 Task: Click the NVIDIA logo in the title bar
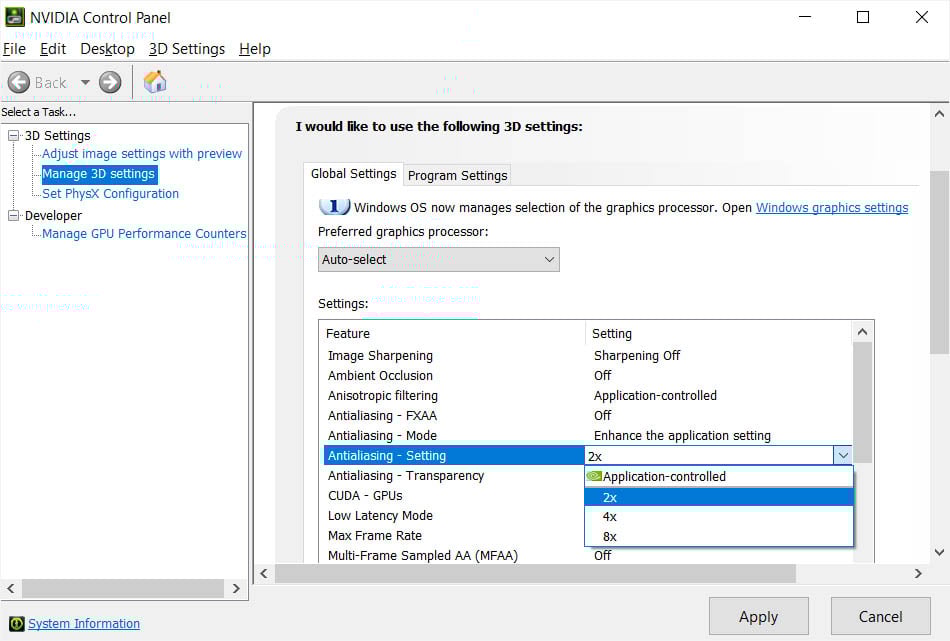tap(14, 17)
